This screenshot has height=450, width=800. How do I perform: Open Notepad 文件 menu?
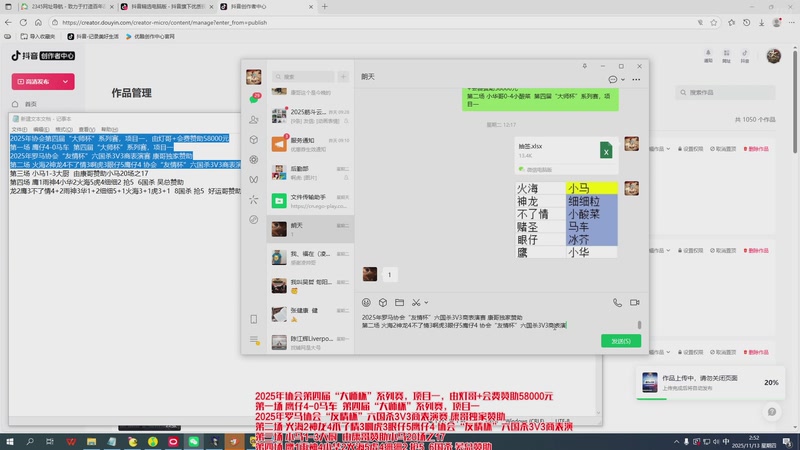19,130
